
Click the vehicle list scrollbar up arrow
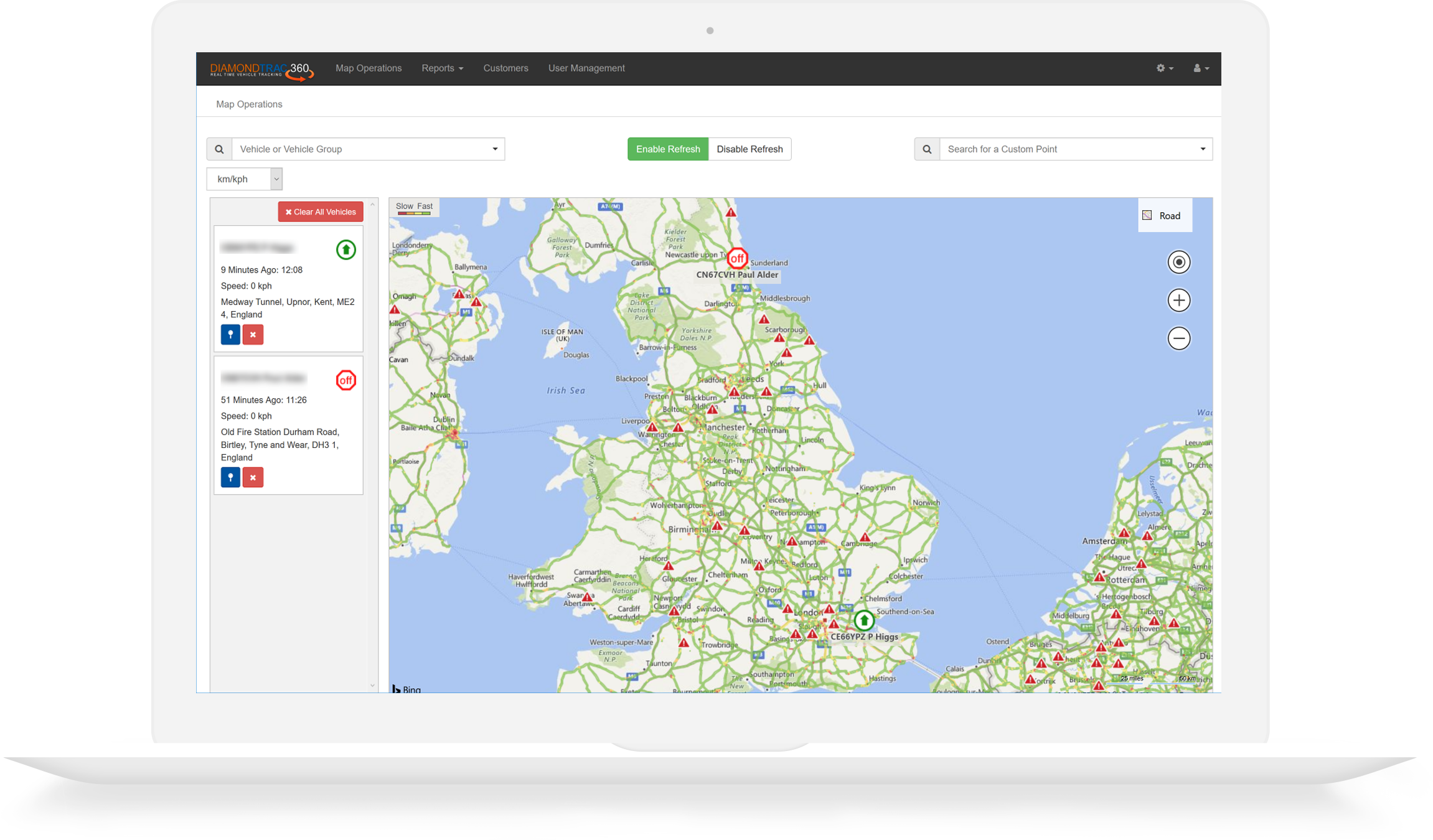pos(372,205)
